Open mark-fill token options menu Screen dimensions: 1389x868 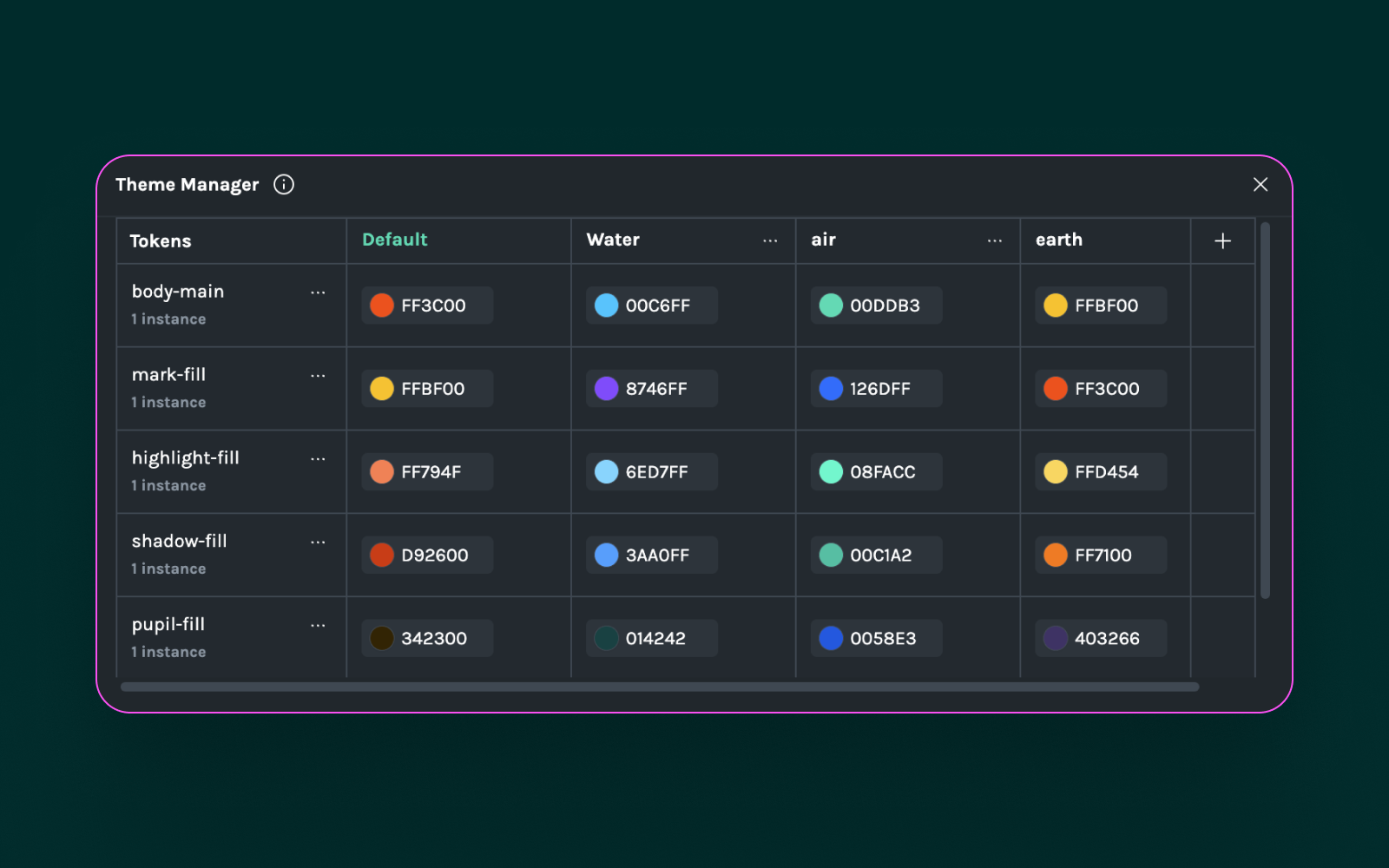(318, 376)
